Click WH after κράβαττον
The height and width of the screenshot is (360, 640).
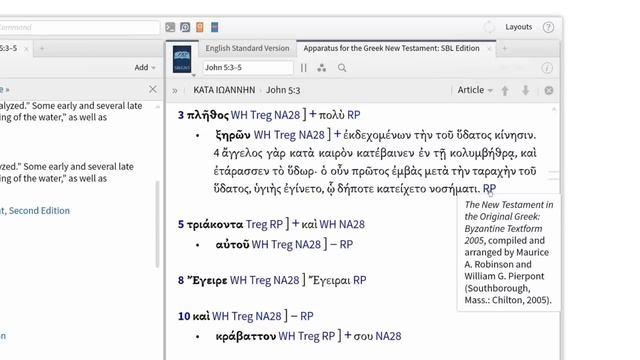(287, 336)
